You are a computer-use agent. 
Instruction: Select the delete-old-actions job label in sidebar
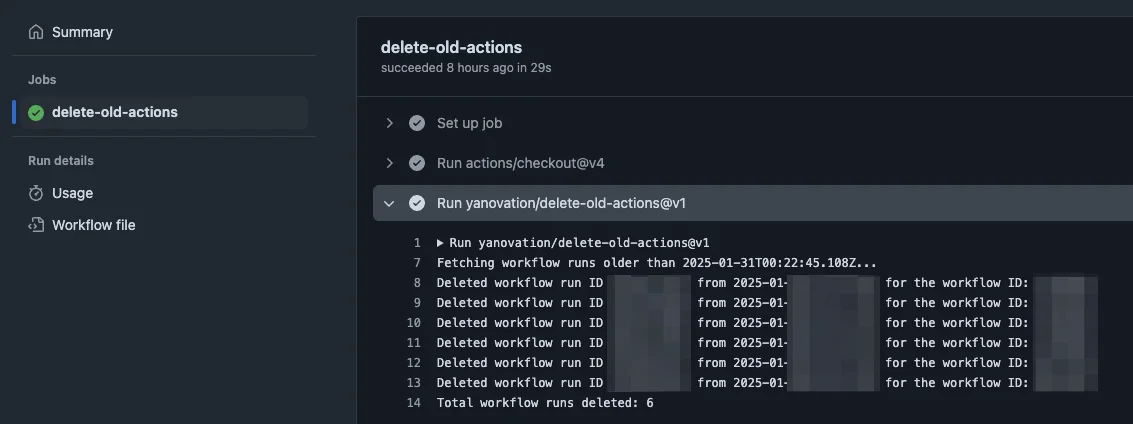point(114,112)
